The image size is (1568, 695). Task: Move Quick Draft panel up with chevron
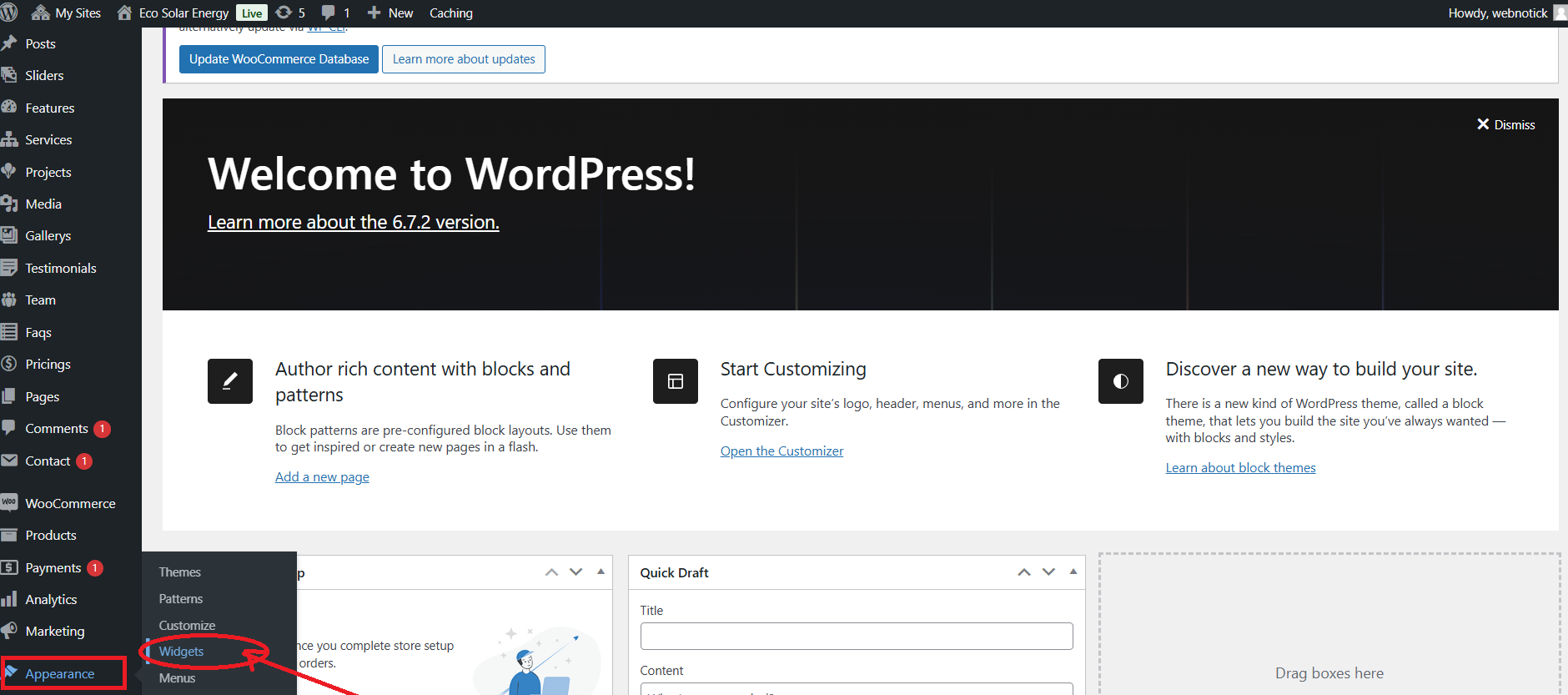pyautogui.click(x=1023, y=572)
